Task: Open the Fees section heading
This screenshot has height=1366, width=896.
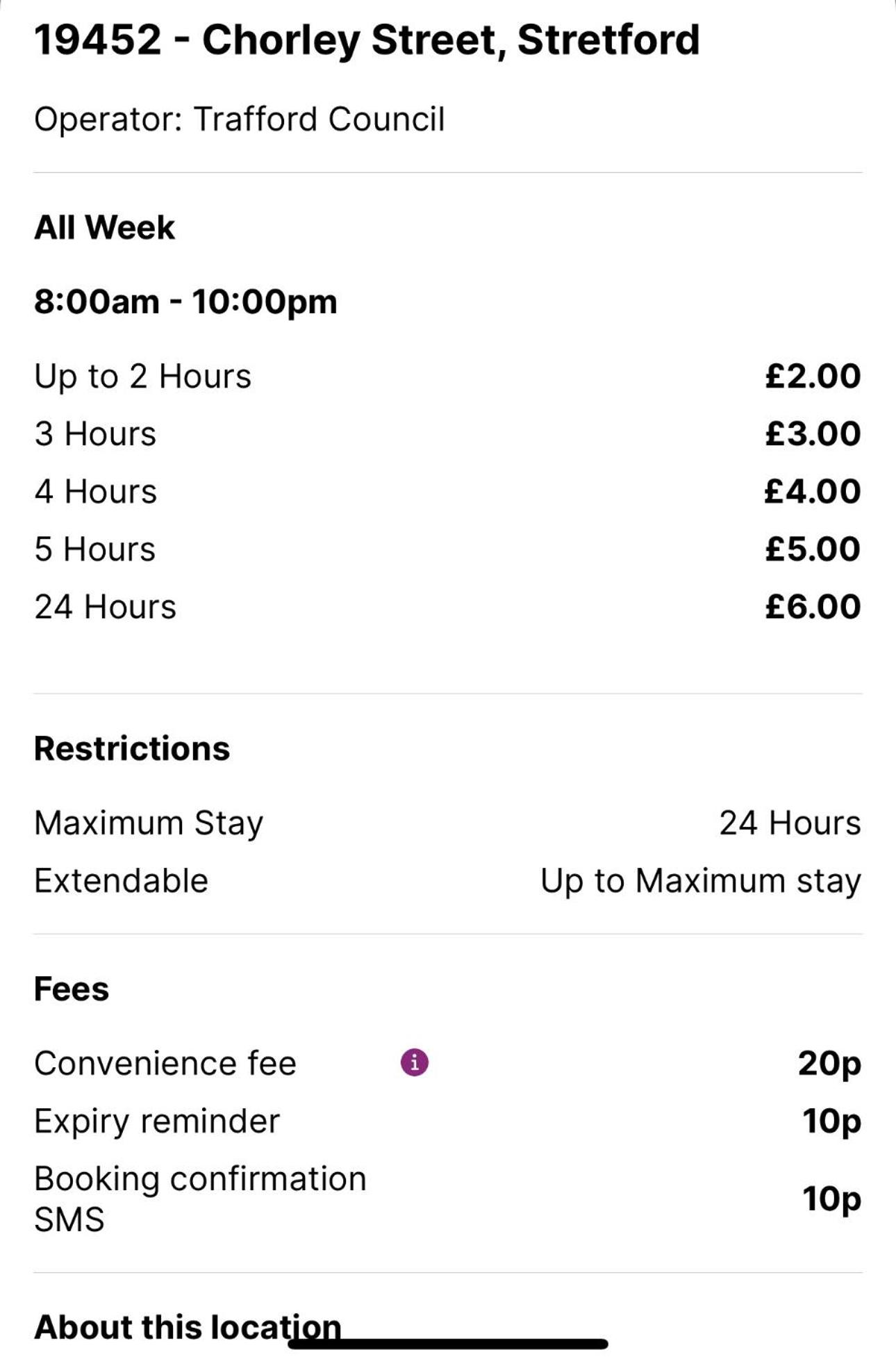Action: (72, 989)
